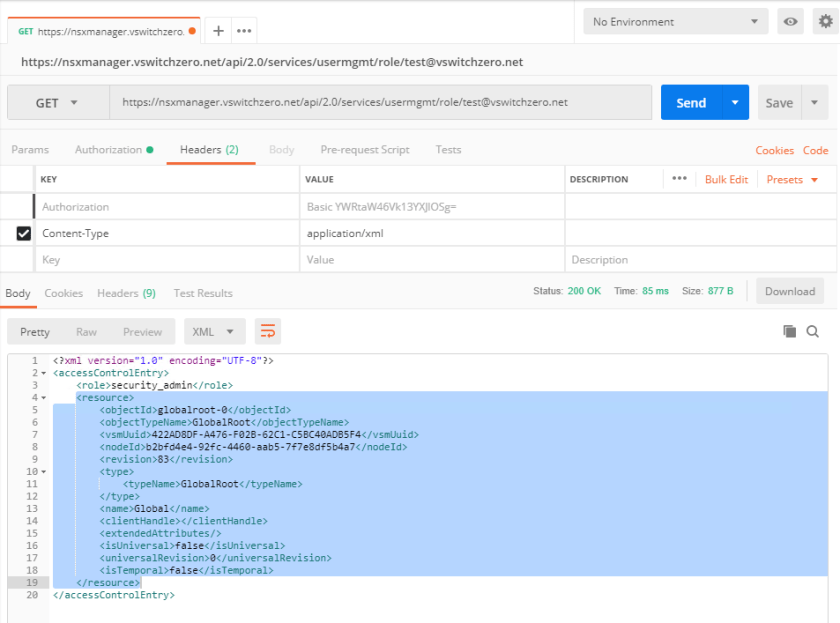Switch response view to Raw

87,331
